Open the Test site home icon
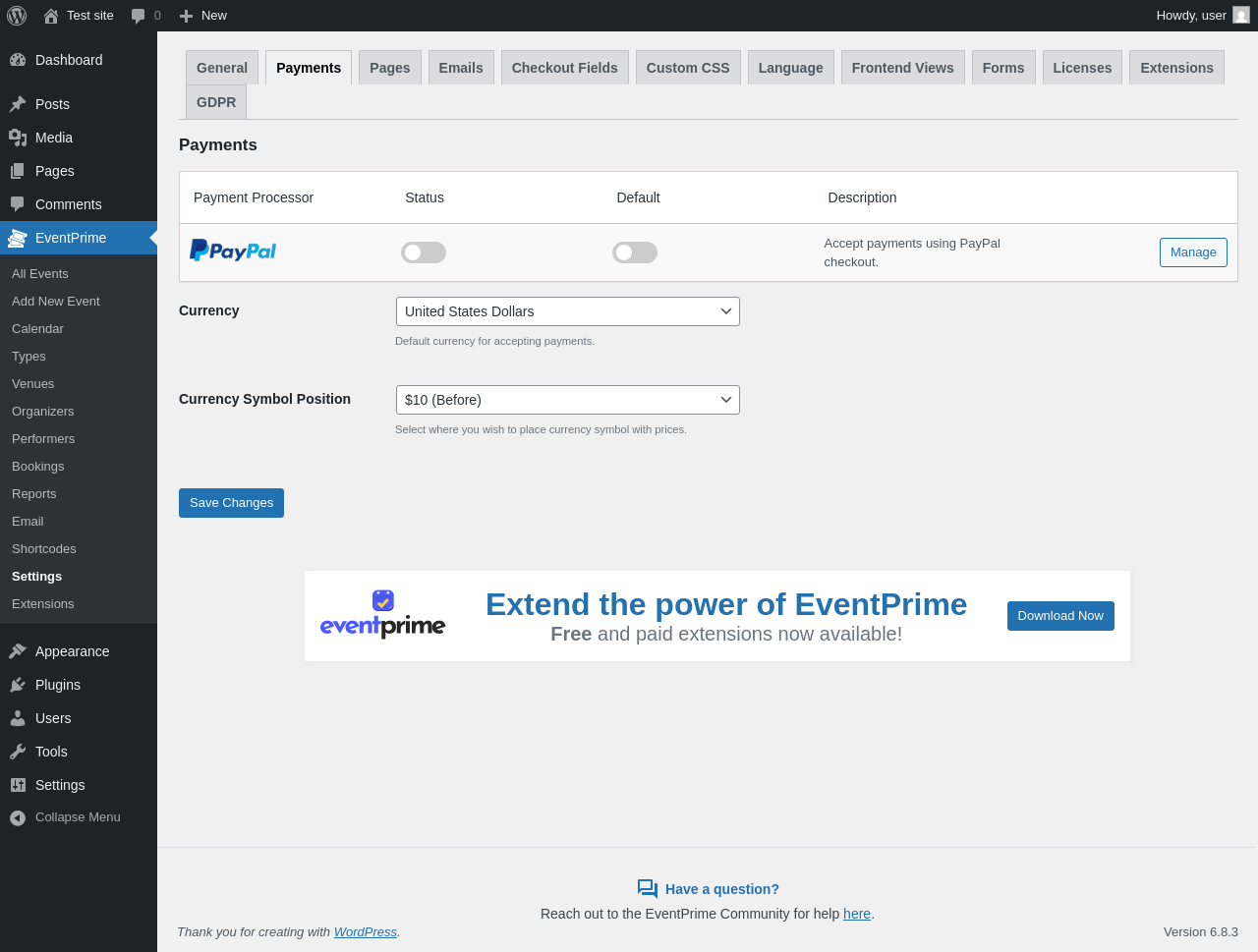 pyautogui.click(x=51, y=16)
